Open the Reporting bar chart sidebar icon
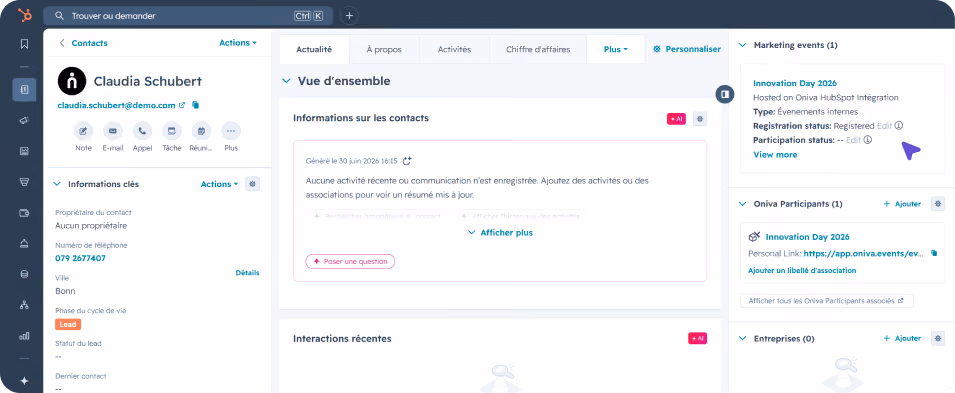The image size is (955, 393). tap(24, 336)
